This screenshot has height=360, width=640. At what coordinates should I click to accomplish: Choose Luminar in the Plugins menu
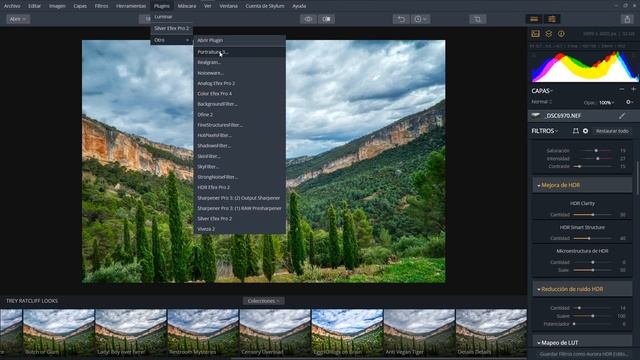[171, 17]
